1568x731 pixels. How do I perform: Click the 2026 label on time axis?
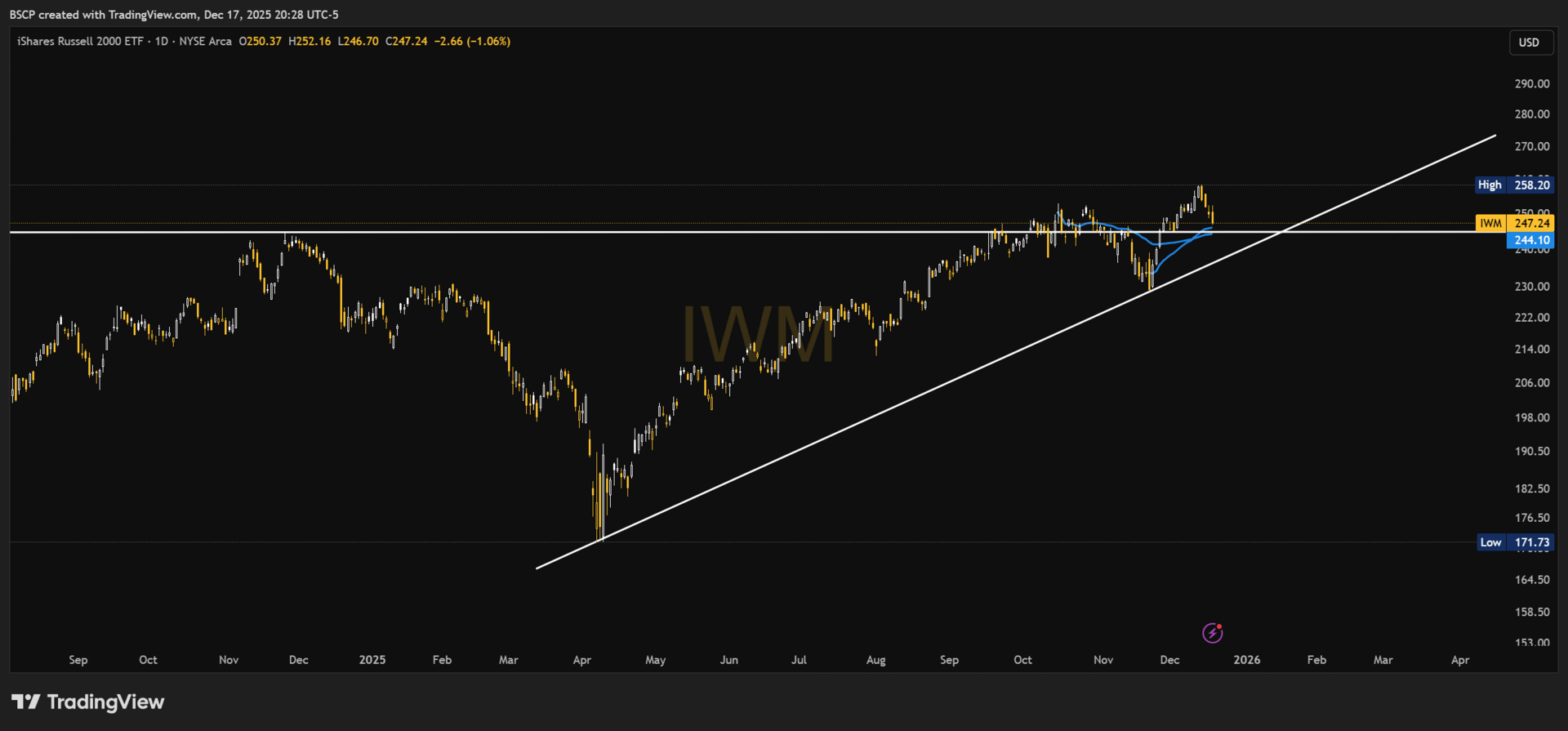(x=1247, y=660)
